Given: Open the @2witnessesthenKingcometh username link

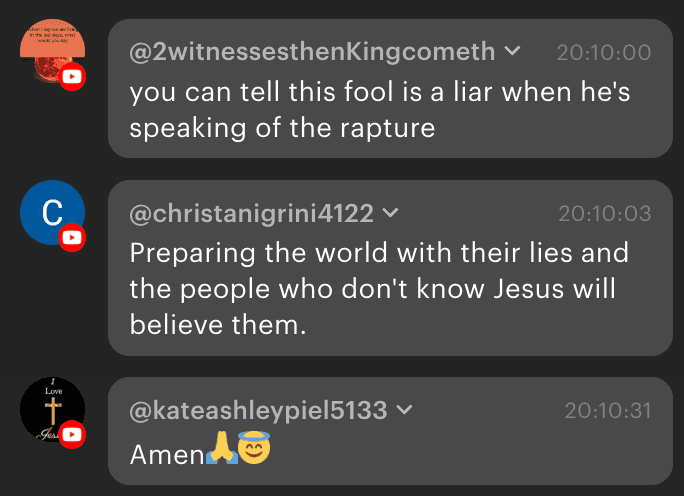Looking at the screenshot, I should click(x=312, y=52).
